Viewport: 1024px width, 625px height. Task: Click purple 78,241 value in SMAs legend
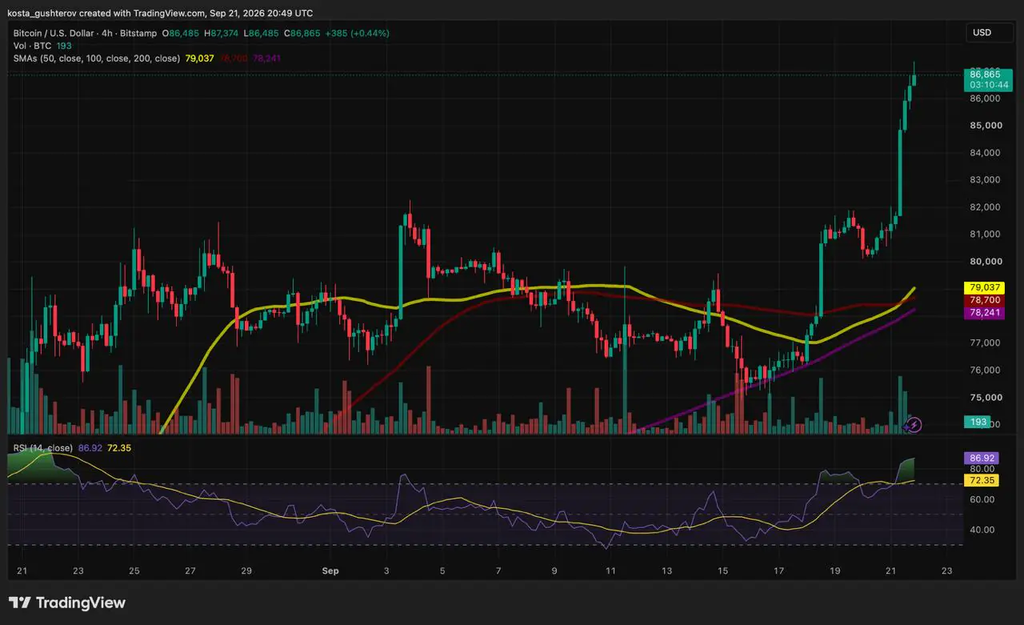coord(266,58)
